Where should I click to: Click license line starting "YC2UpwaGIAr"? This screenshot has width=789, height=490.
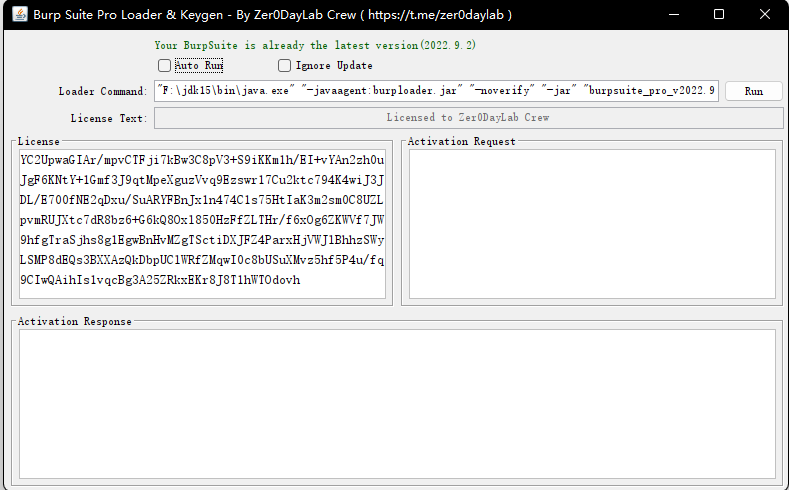pyautogui.click(x=202, y=160)
